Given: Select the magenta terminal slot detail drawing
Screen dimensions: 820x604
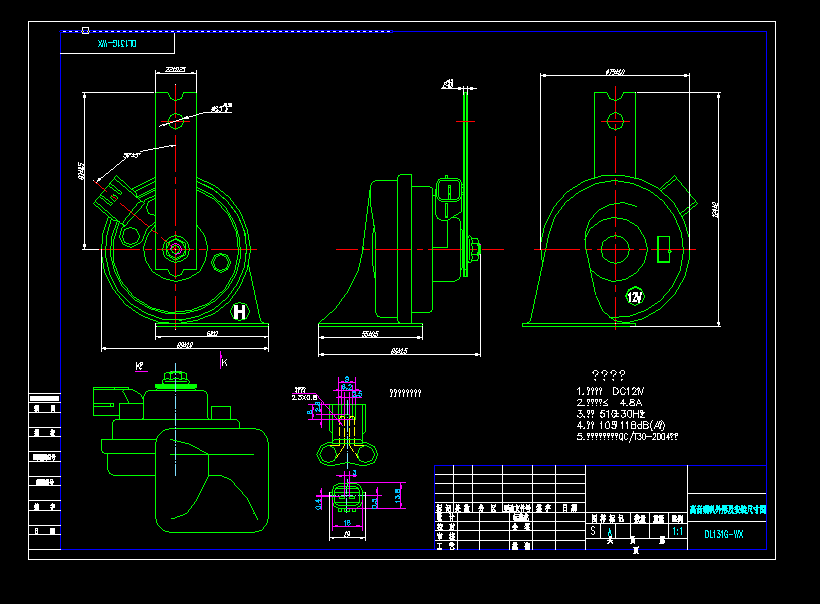Looking at the screenshot, I should (x=348, y=500).
